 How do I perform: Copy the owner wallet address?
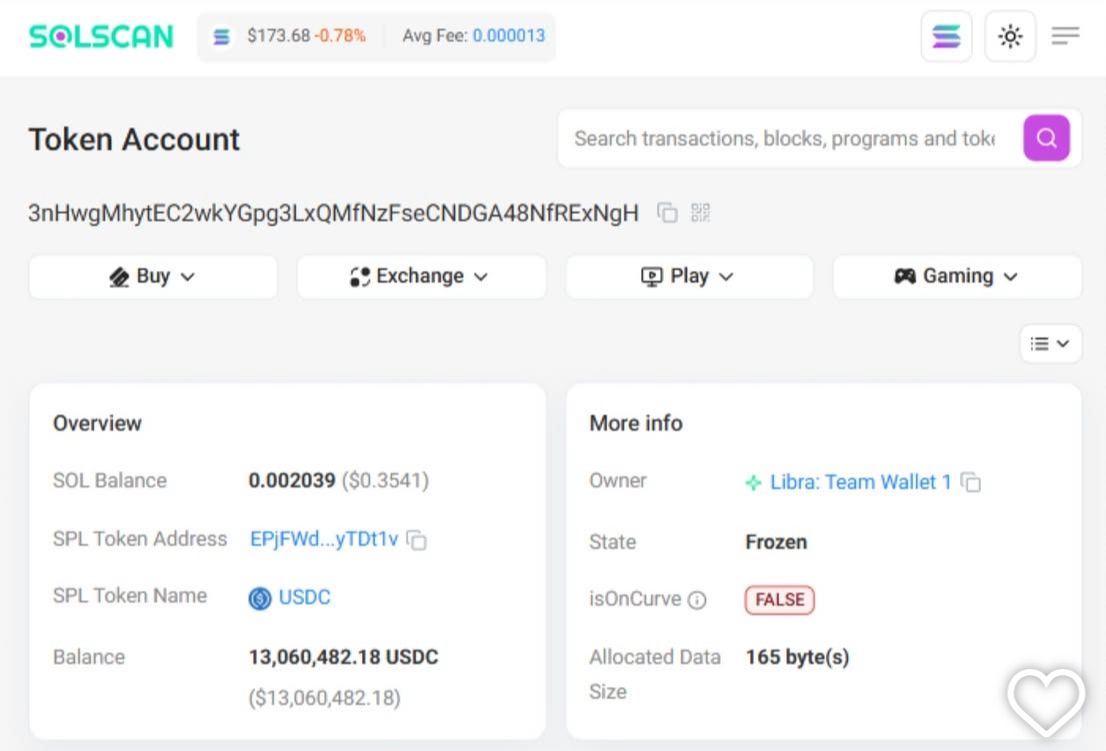click(971, 482)
